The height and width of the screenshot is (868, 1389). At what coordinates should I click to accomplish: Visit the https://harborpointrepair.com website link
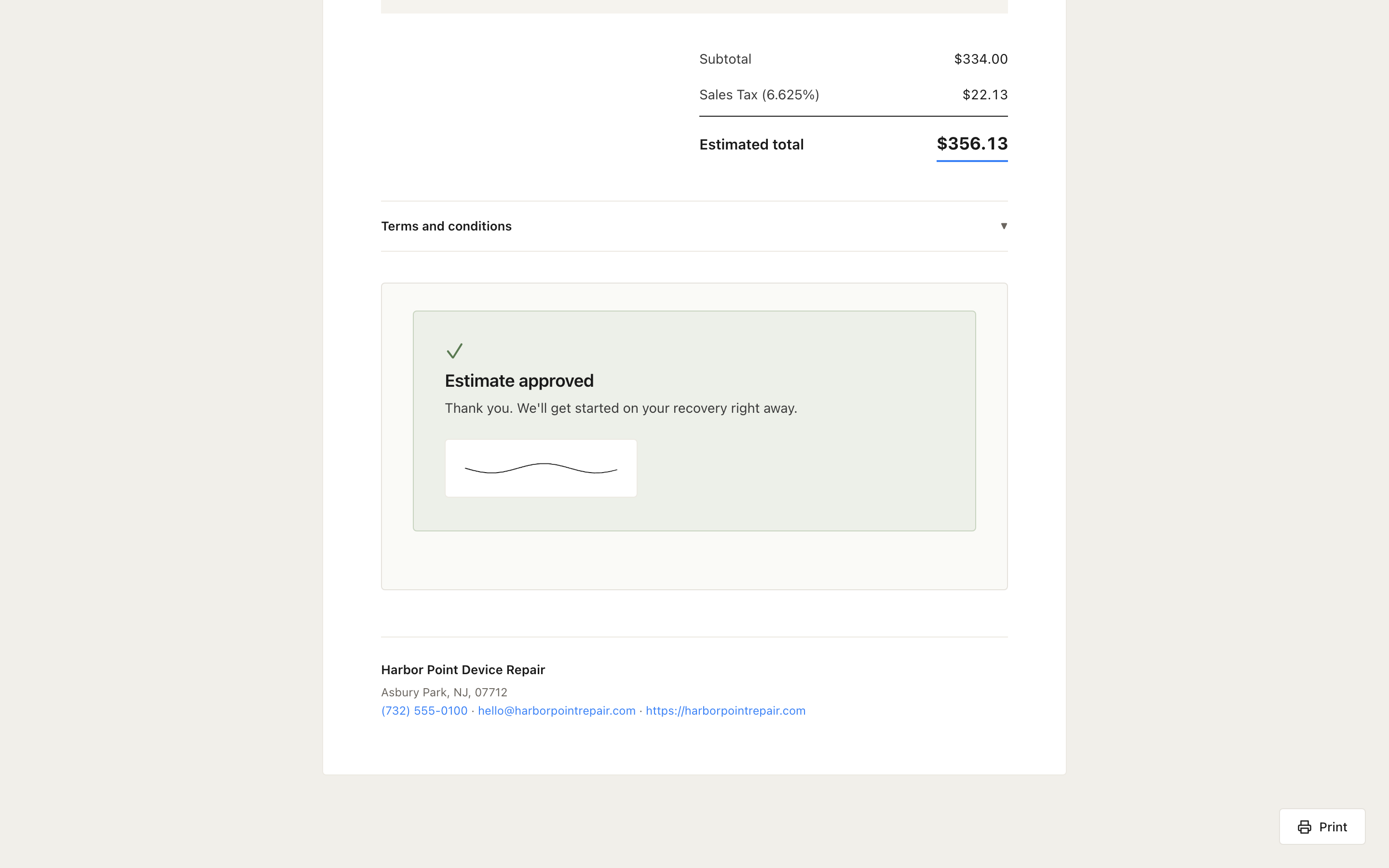coord(725,711)
